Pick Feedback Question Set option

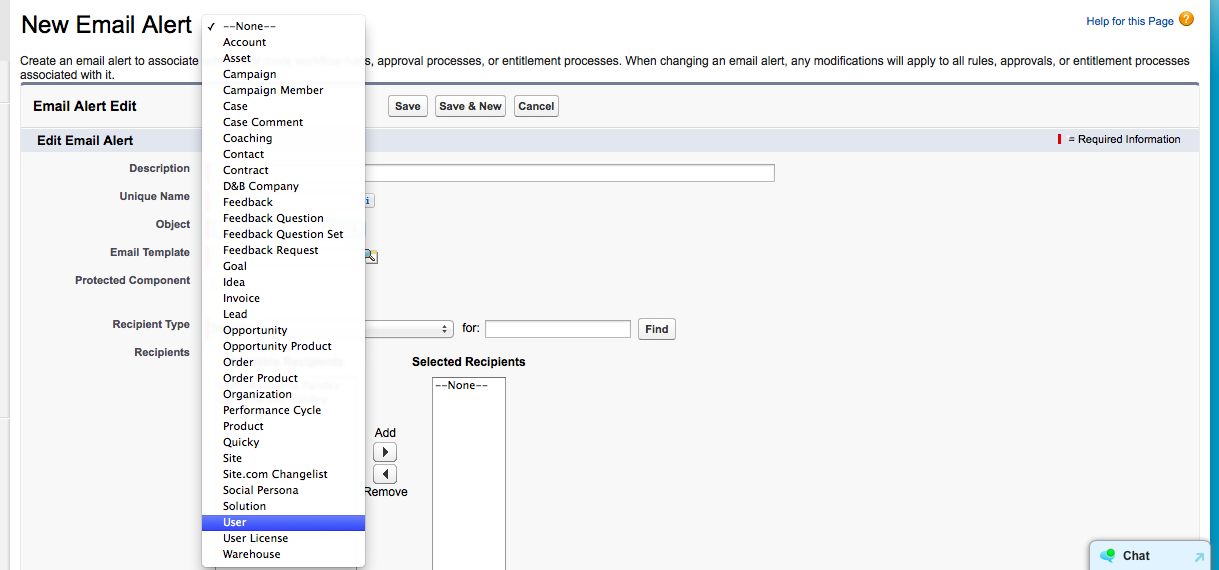(x=283, y=234)
